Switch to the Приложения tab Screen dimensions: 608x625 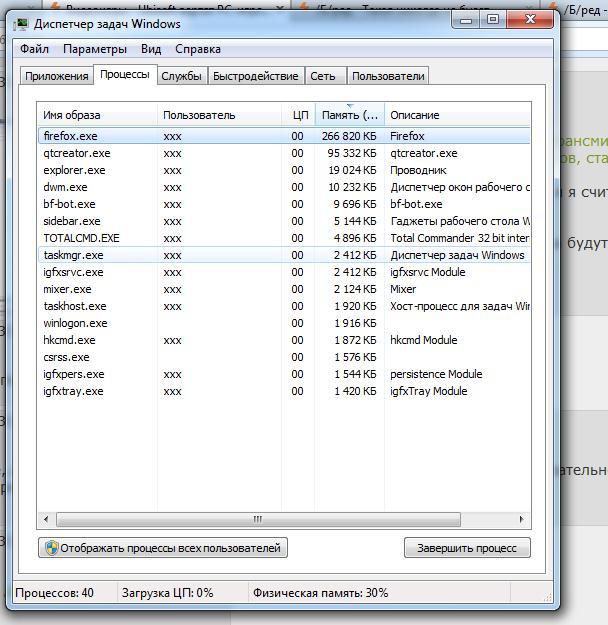(x=57, y=76)
